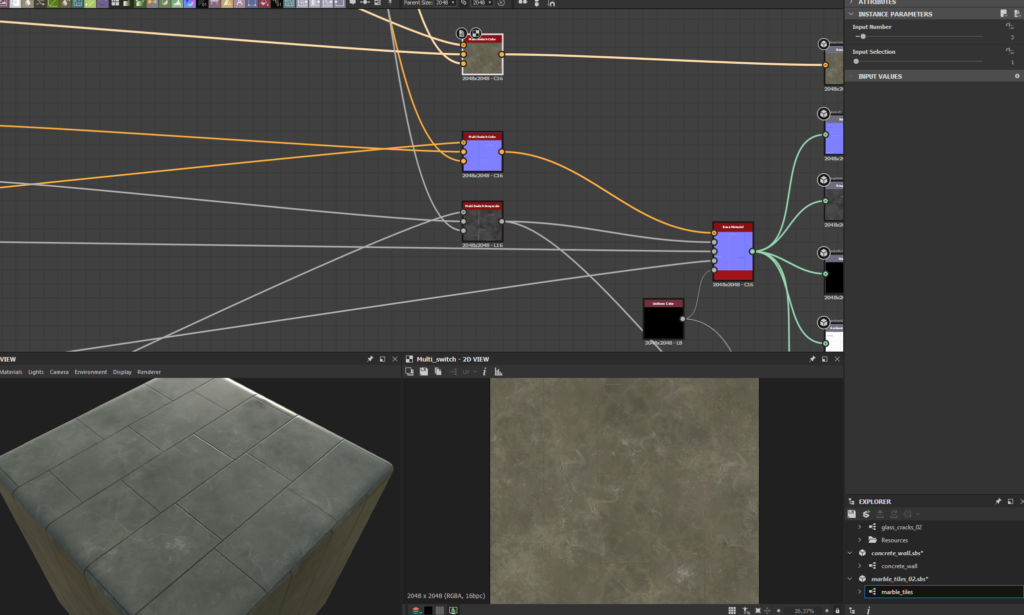Undock the 2D view panel

point(825,359)
